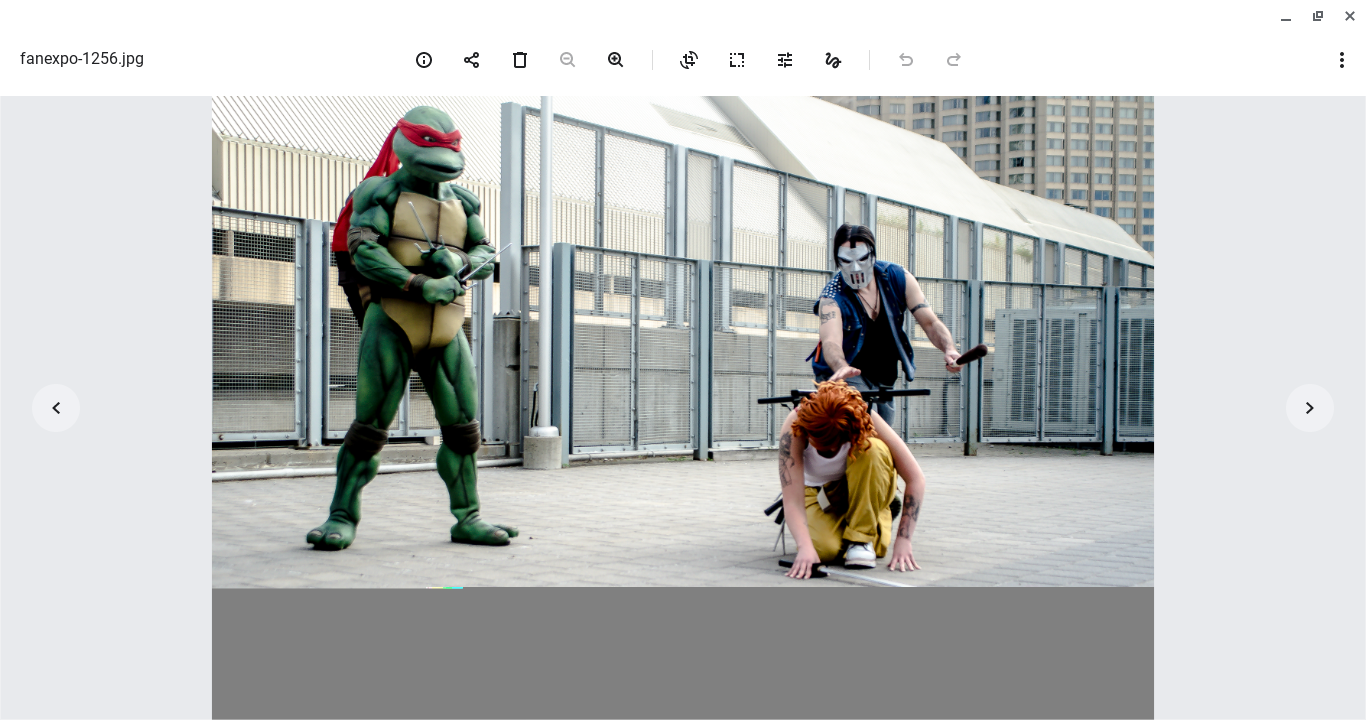Delete the current photo
The width and height of the screenshot is (1366, 720).
(520, 60)
